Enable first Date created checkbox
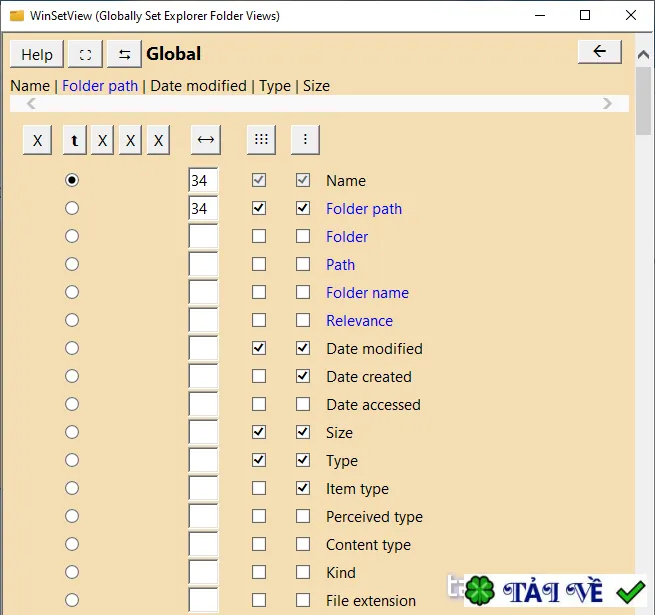This screenshot has height=615, width=655. (259, 376)
